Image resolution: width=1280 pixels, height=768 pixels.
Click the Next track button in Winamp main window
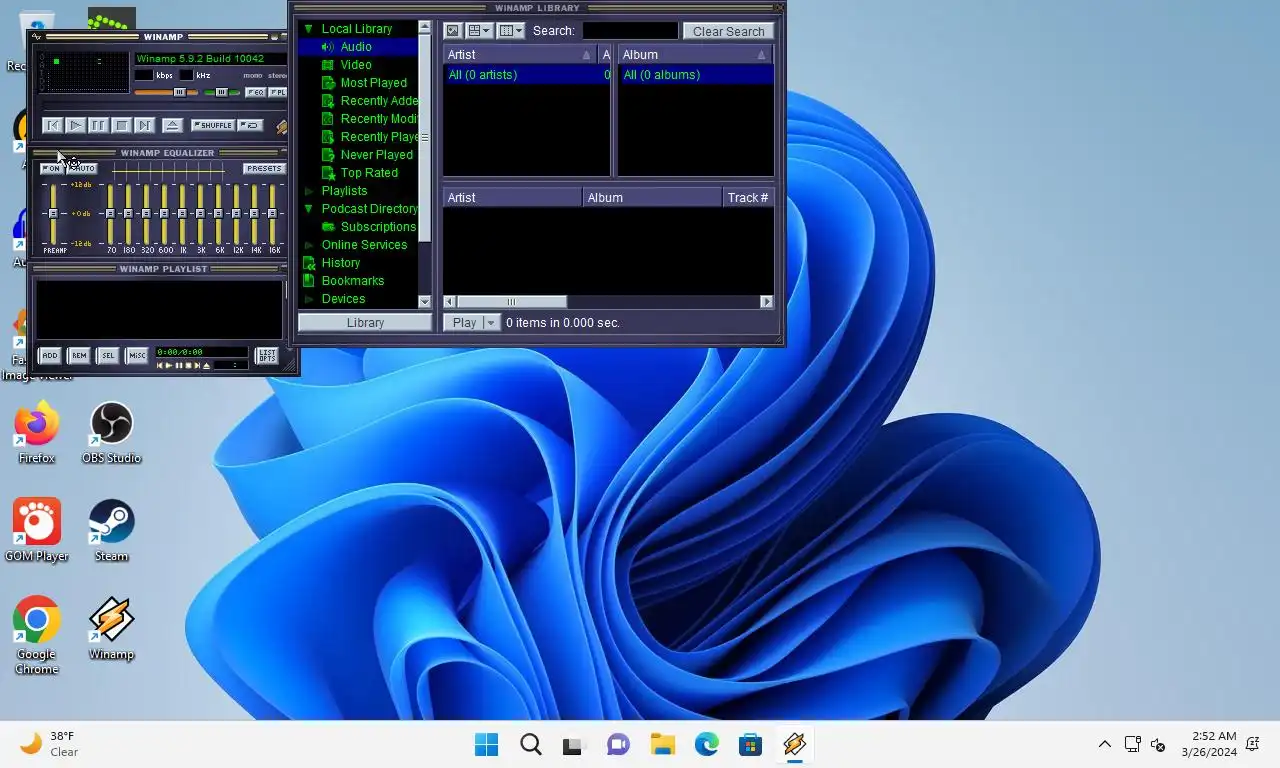(x=144, y=125)
